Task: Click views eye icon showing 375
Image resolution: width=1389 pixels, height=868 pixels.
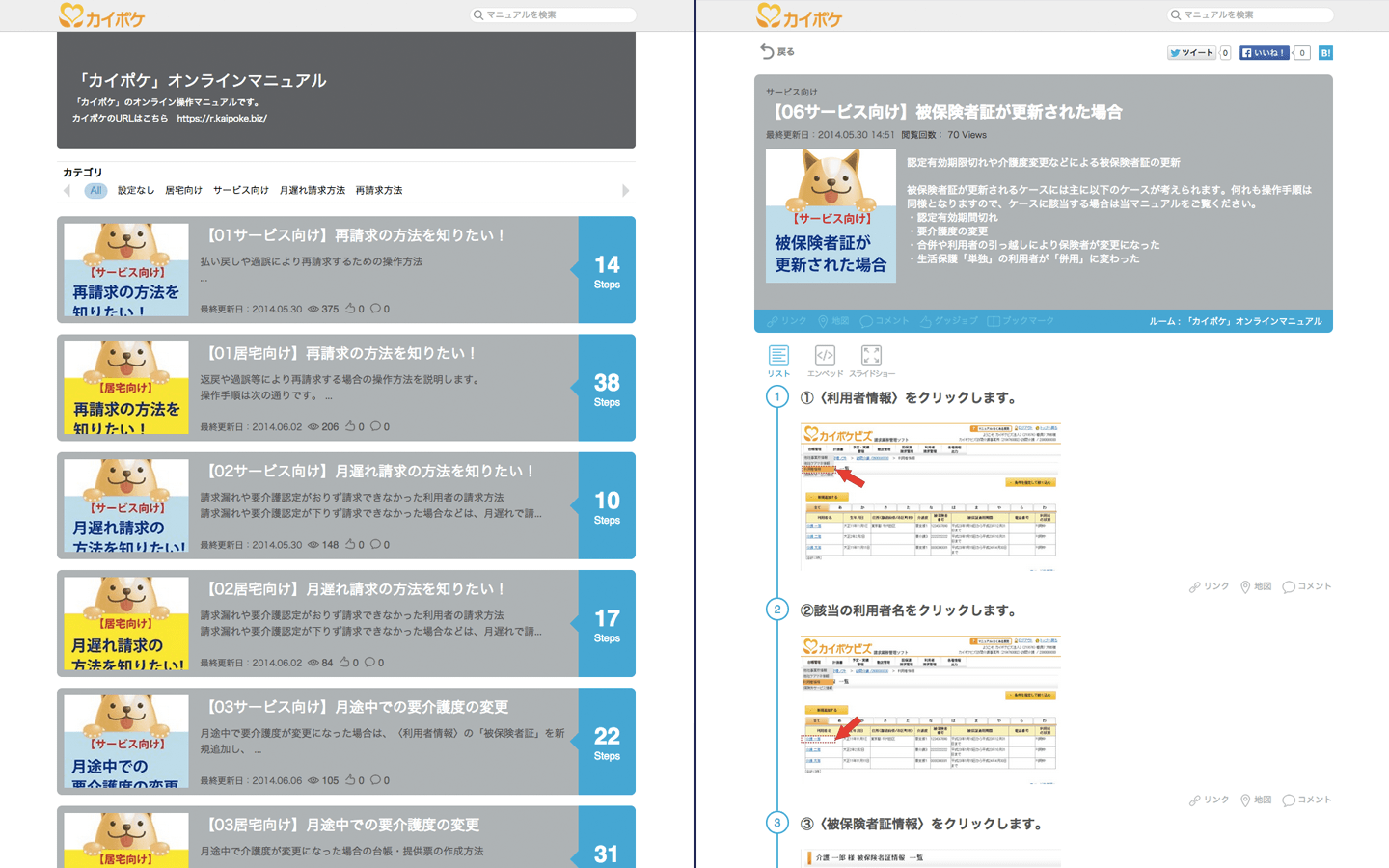Action: click(313, 309)
